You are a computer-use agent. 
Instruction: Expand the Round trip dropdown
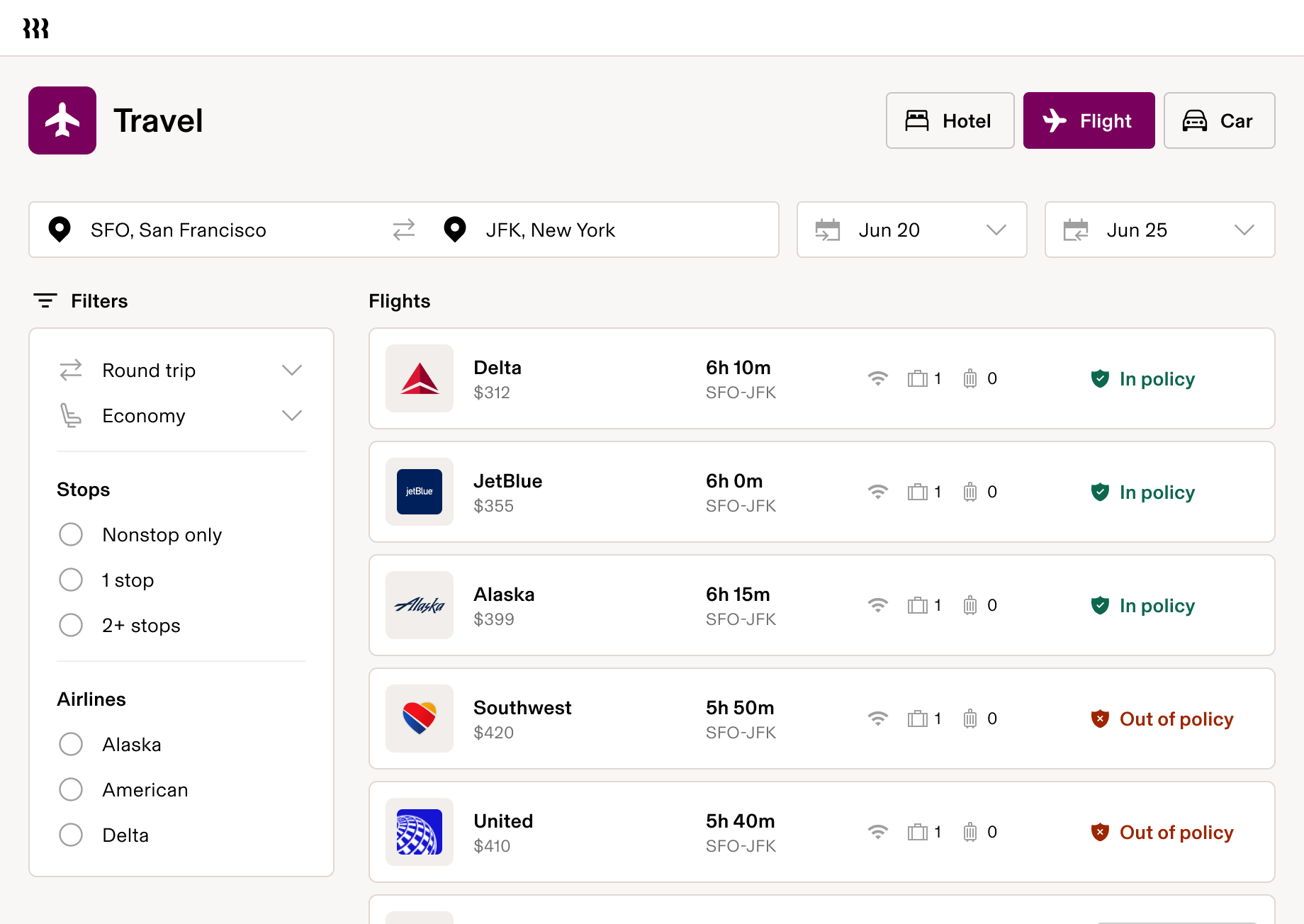pyautogui.click(x=292, y=370)
